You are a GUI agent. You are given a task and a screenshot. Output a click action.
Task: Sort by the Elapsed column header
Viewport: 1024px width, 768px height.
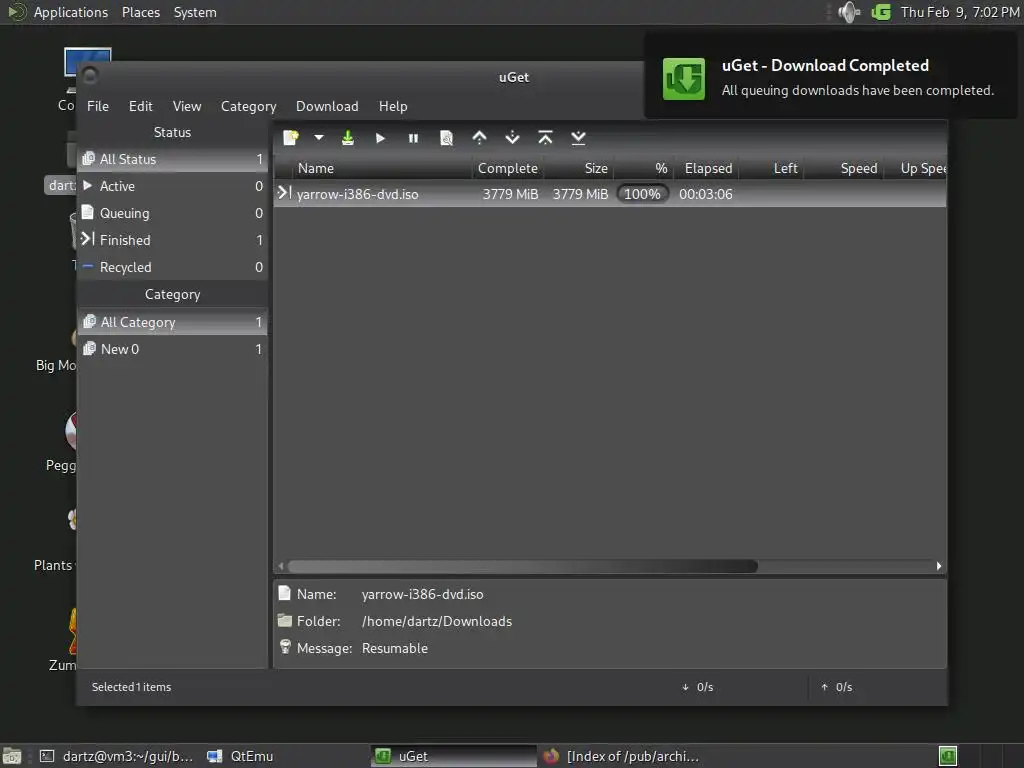click(706, 168)
